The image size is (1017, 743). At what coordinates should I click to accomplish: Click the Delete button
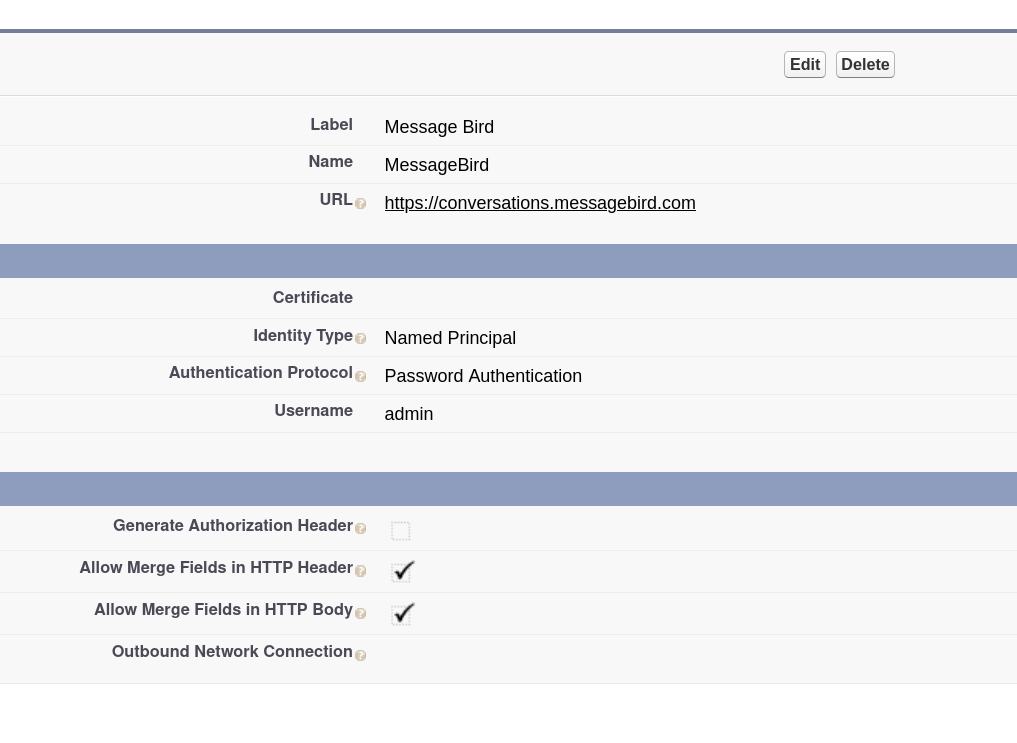(x=865, y=65)
